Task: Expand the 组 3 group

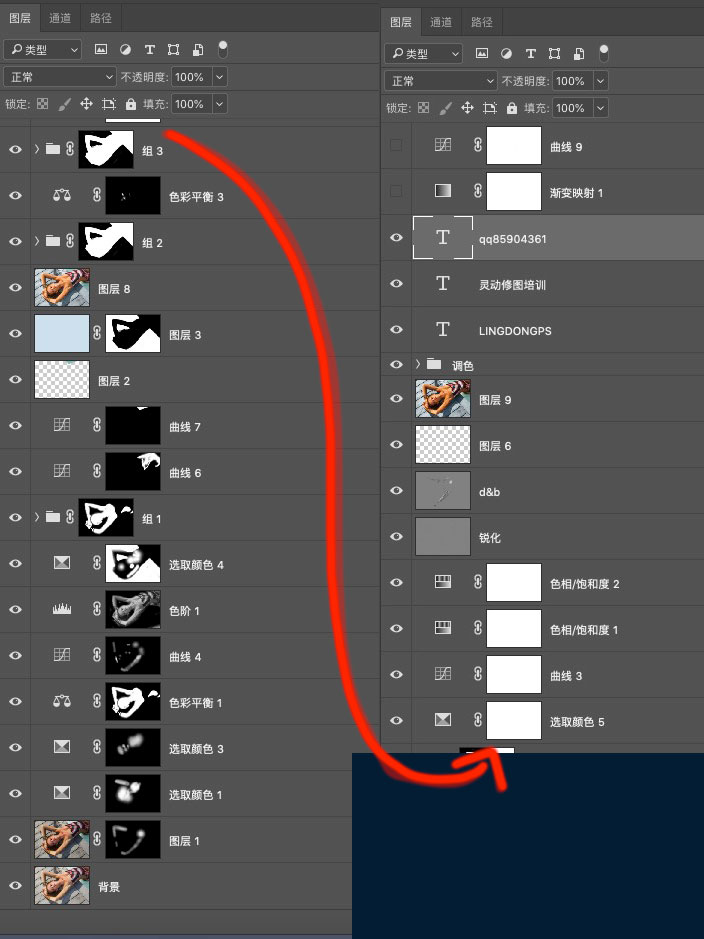Action: pos(37,149)
